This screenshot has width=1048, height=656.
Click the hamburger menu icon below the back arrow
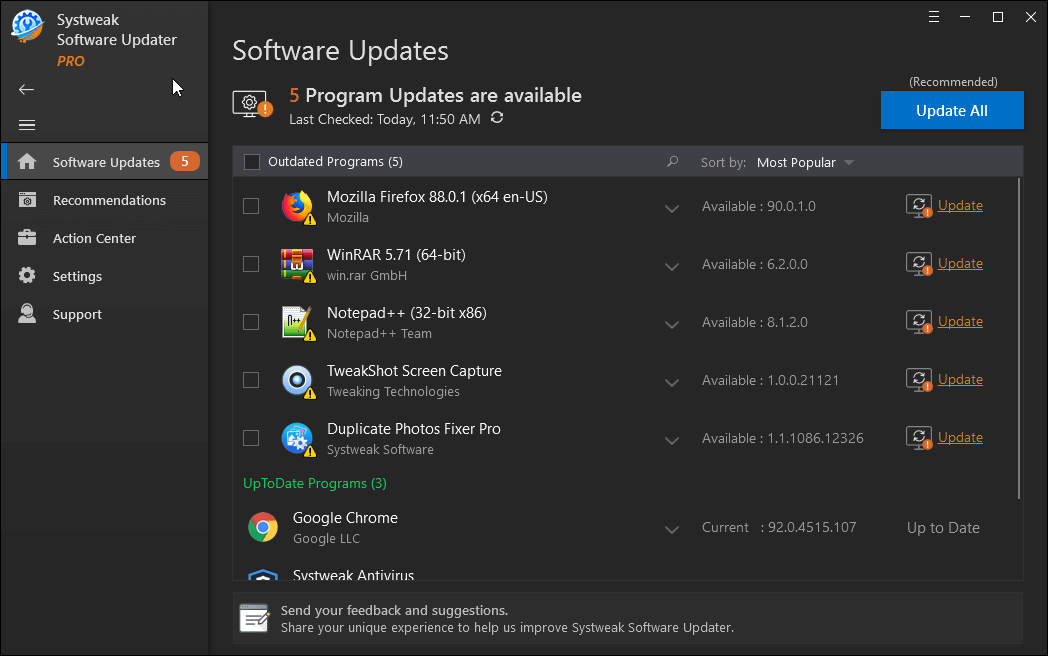click(x=26, y=125)
